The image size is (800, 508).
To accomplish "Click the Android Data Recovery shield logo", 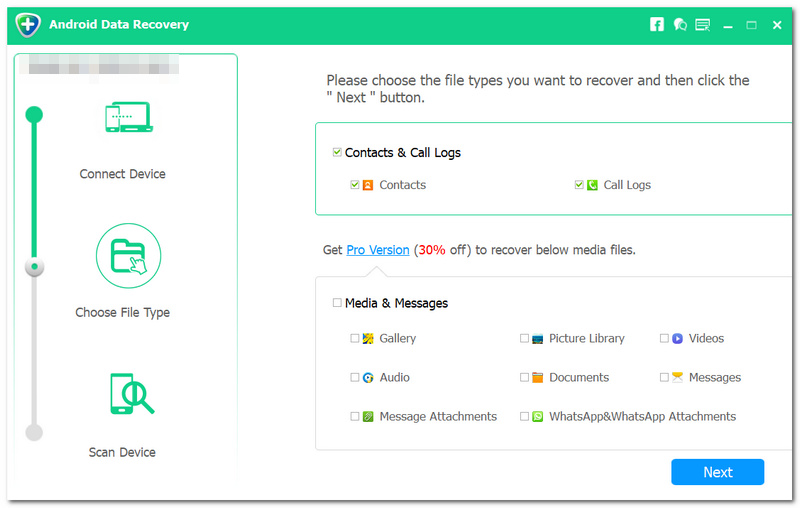I will pyautogui.click(x=28, y=24).
